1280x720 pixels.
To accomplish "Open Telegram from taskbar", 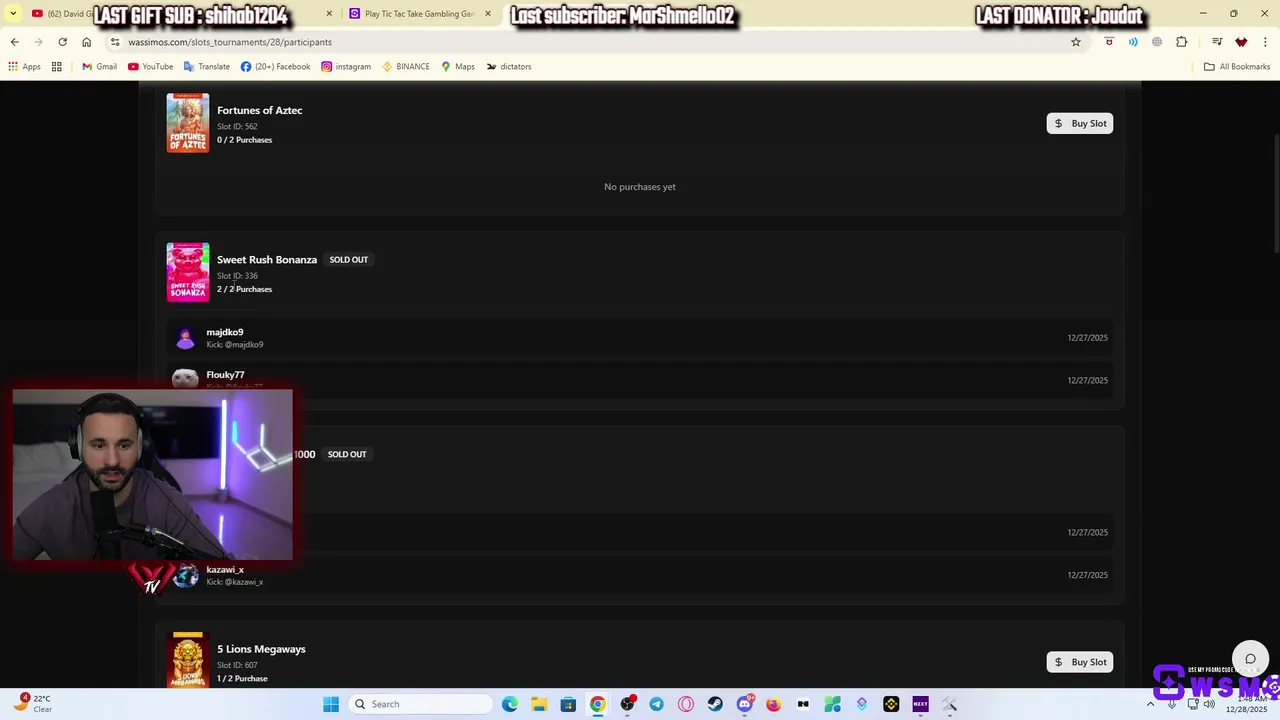I will (656, 704).
